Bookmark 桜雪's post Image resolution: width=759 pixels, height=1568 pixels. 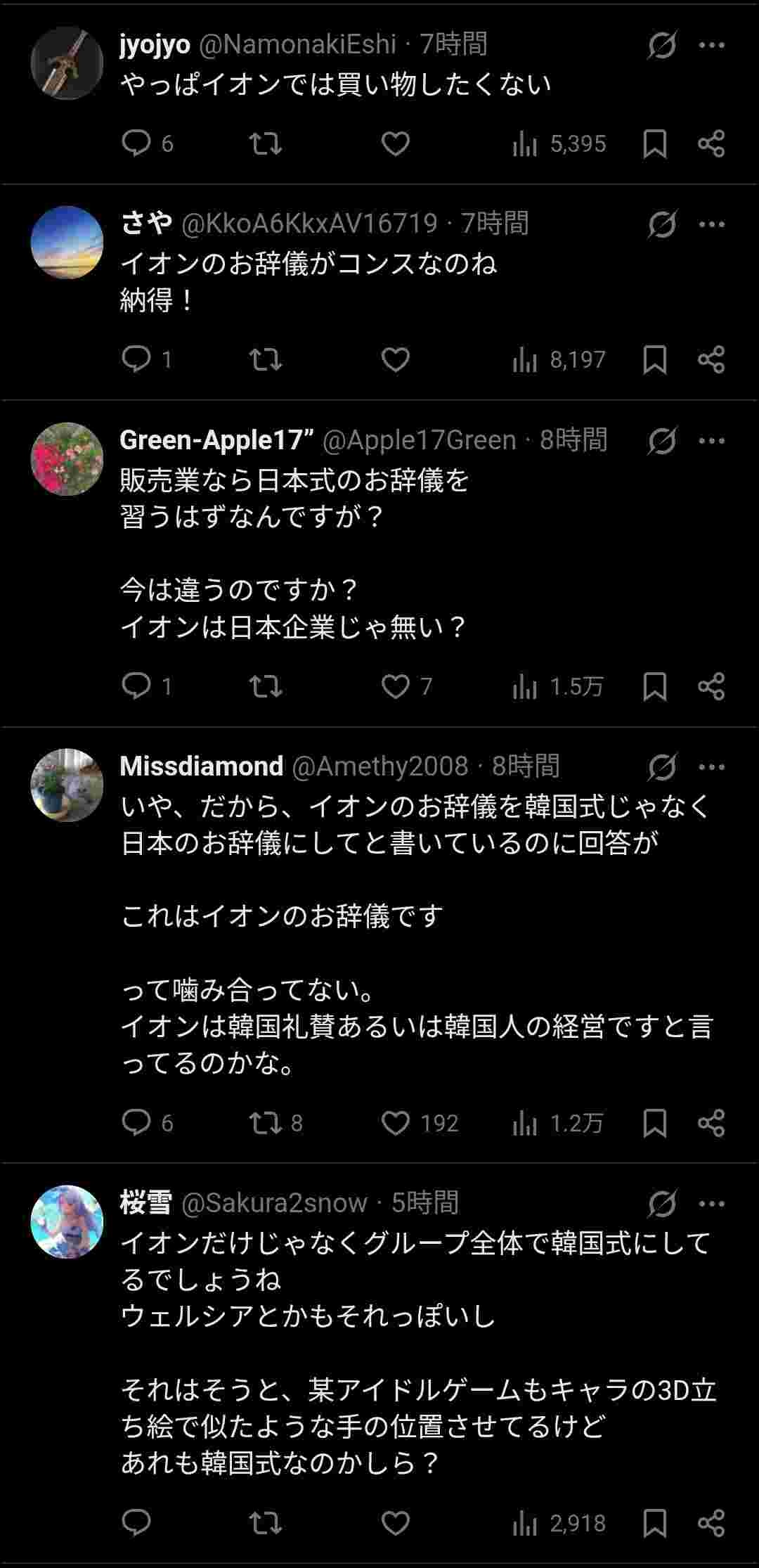654,1523
